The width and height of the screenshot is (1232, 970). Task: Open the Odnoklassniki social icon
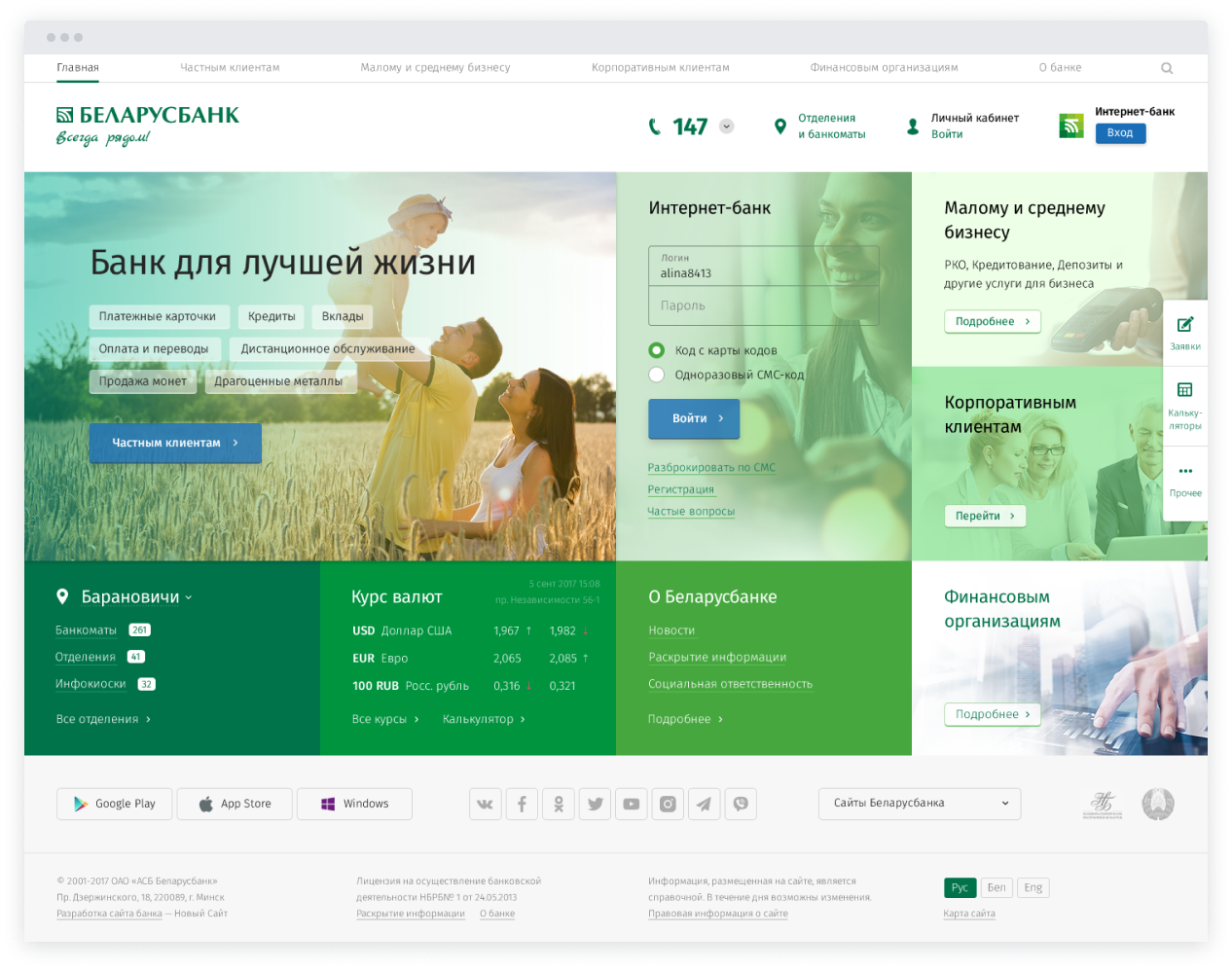559,804
